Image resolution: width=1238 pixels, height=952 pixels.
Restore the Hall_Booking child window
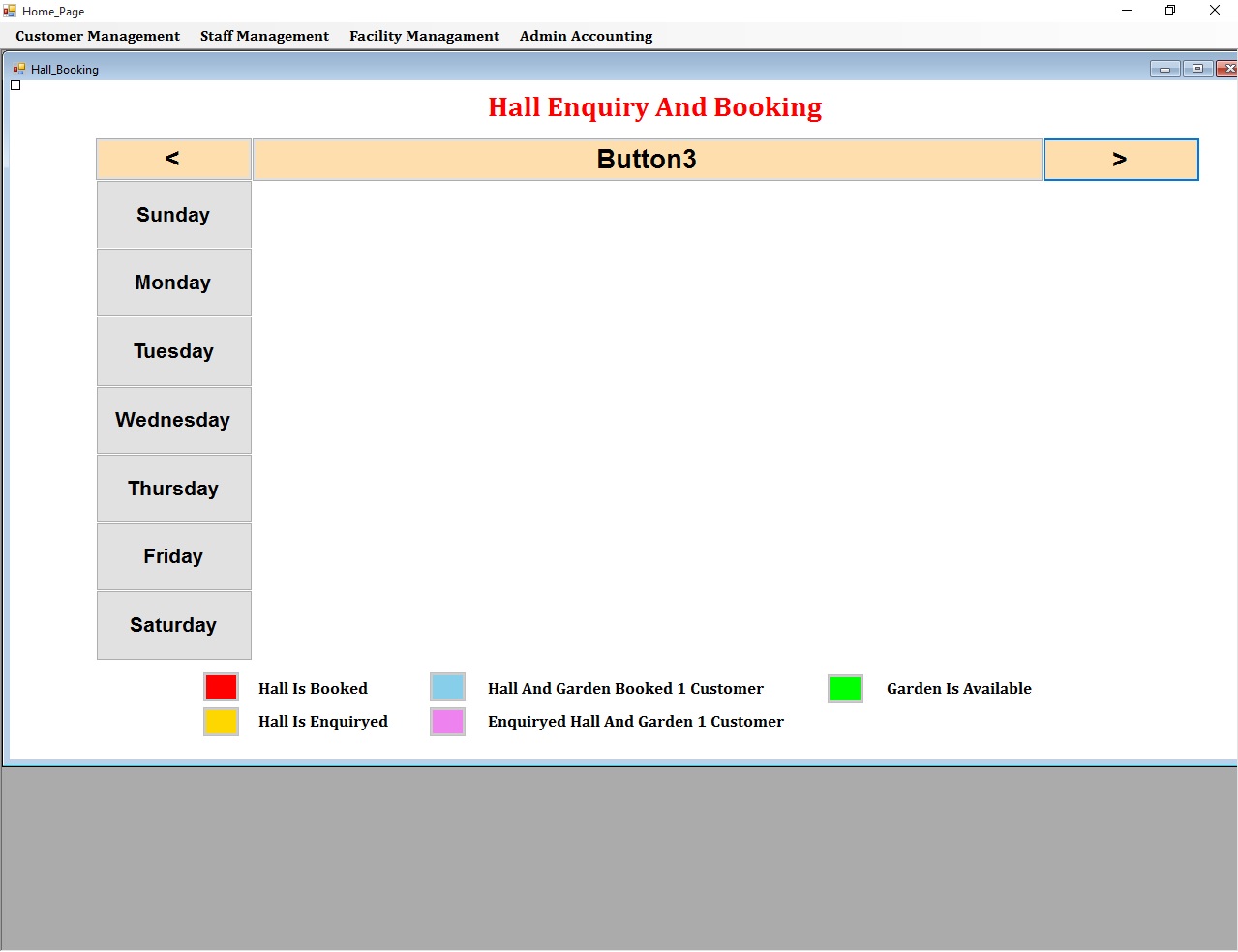coord(1197,69)
